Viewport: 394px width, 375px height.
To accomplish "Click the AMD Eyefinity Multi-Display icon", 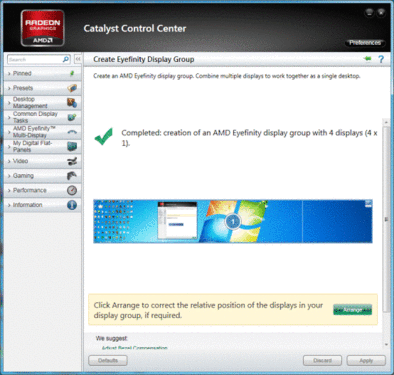I will 72,132.
